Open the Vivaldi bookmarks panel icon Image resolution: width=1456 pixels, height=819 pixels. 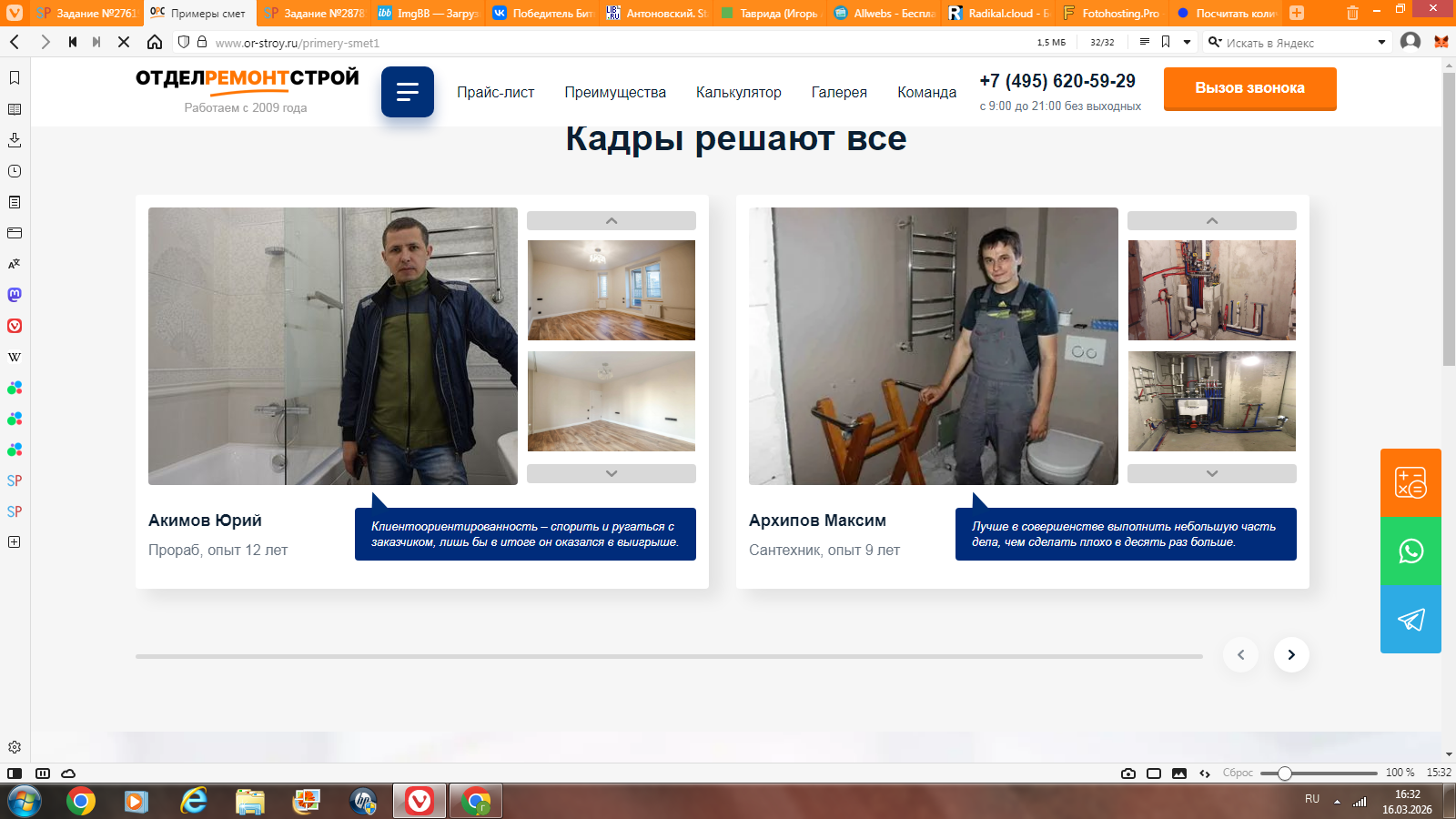(x=15, y=78)
